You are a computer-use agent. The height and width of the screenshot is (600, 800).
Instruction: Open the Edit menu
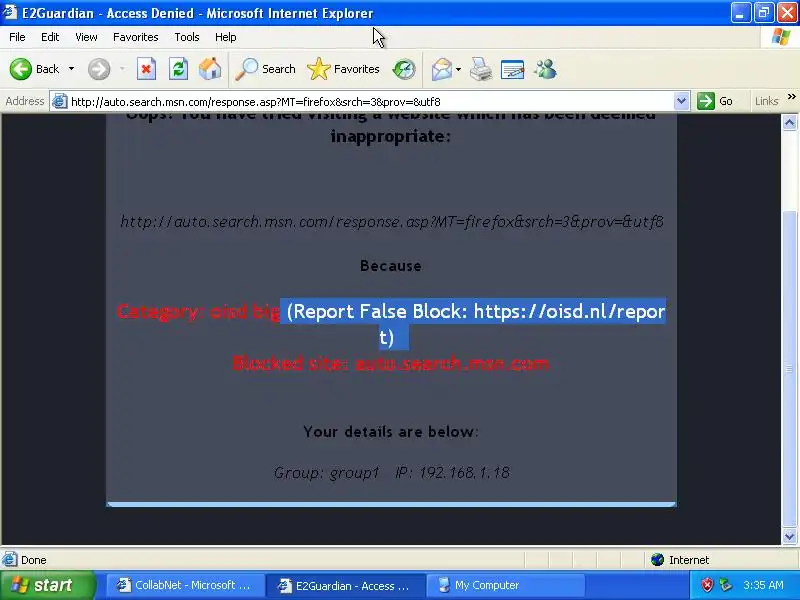tap(50, 37)
